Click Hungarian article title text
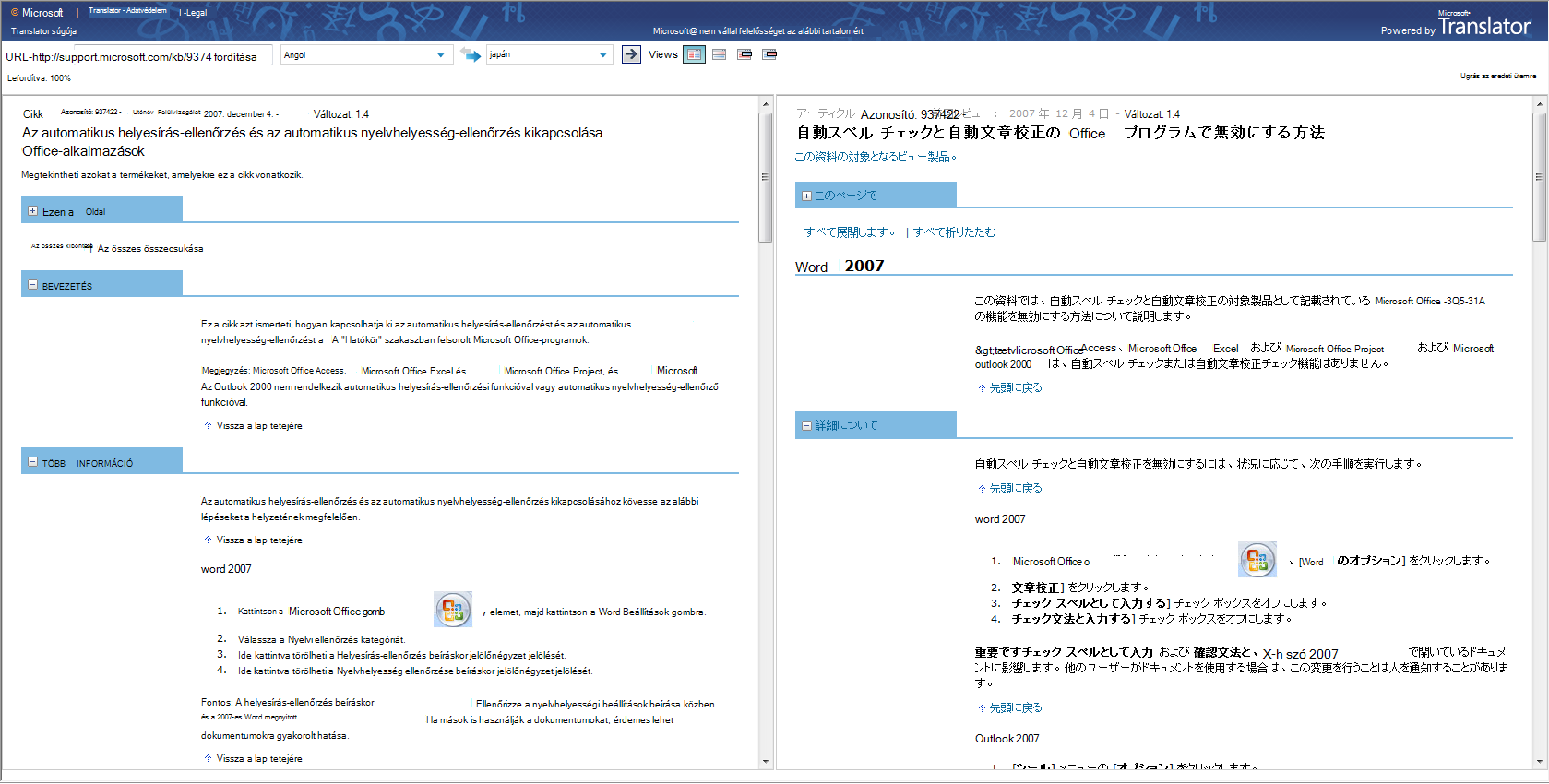The width and height of the screenshot is (1549, 784). (312, 142)
